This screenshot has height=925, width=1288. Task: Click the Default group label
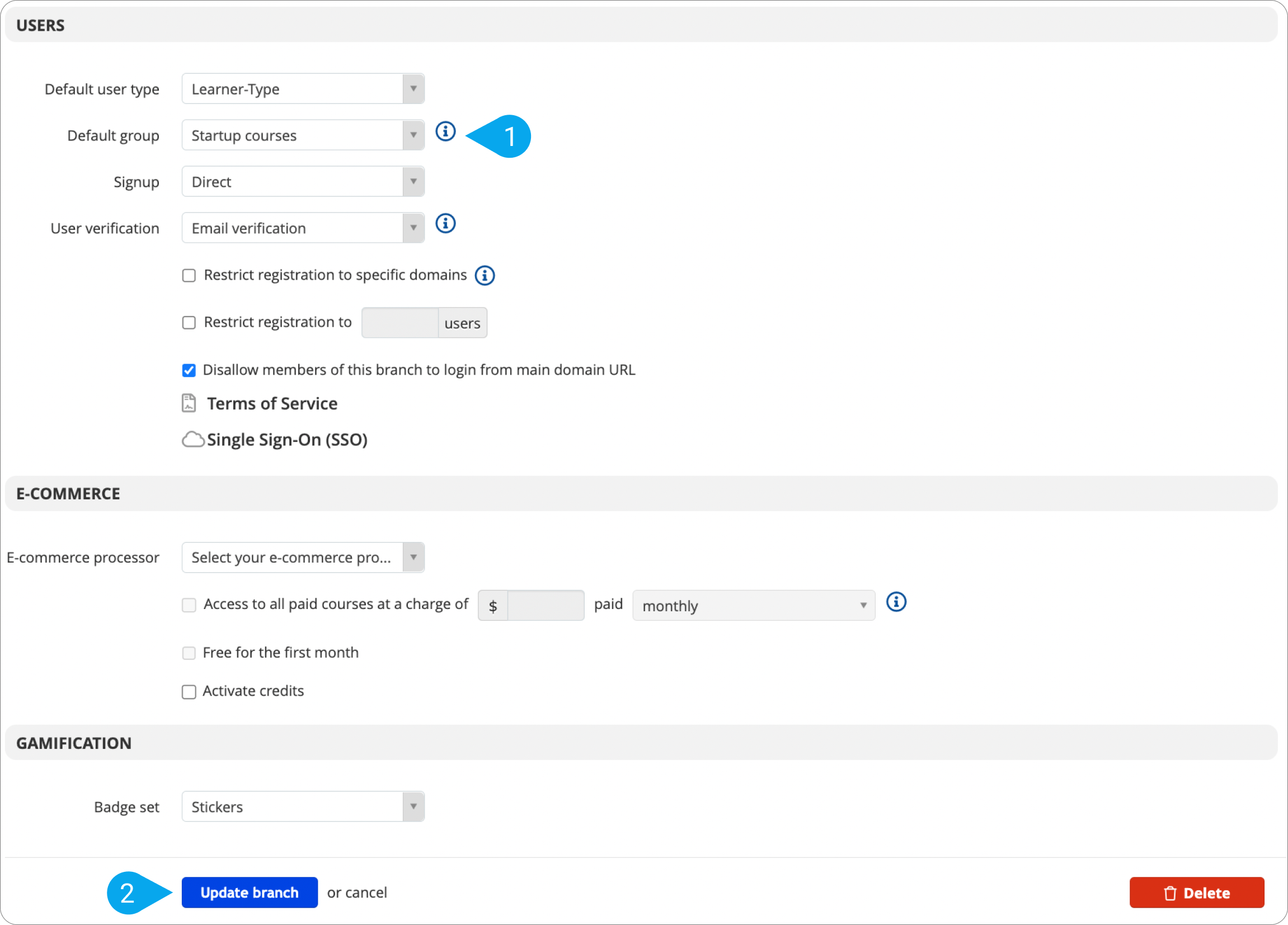(113, 136)
